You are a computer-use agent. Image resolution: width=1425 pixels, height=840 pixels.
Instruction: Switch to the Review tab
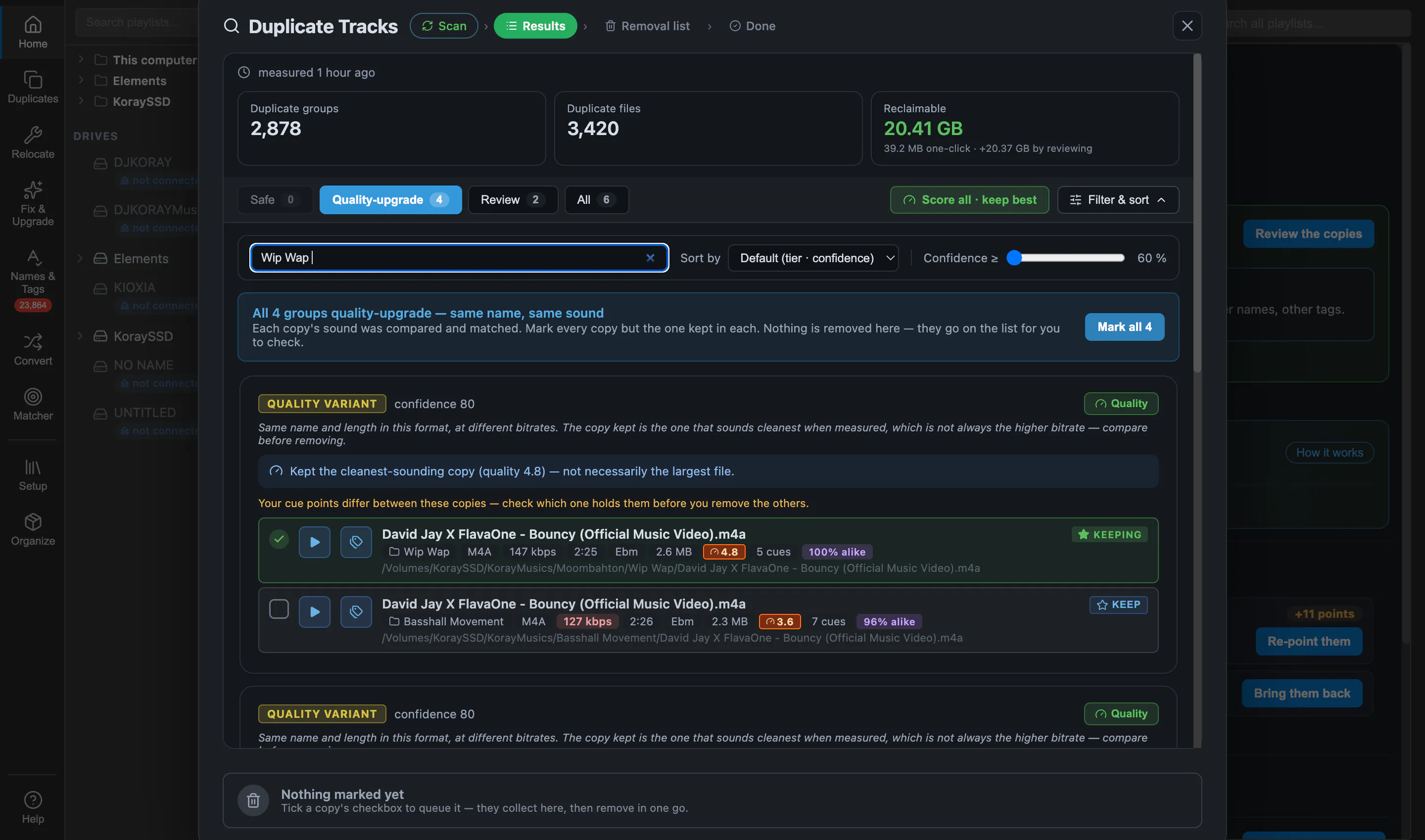coord(513,200)
